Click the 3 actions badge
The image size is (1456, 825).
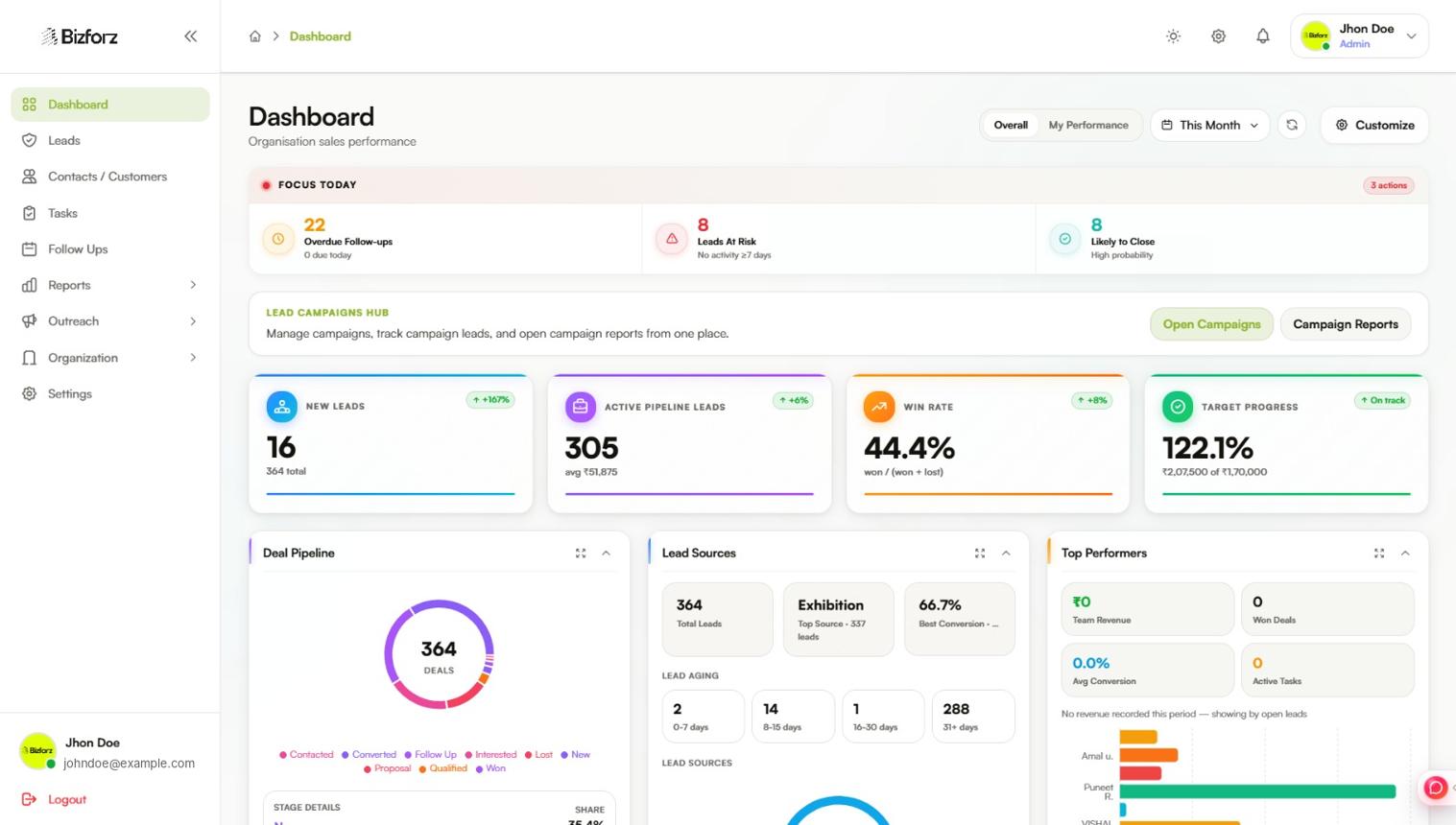coord(1388,185)
